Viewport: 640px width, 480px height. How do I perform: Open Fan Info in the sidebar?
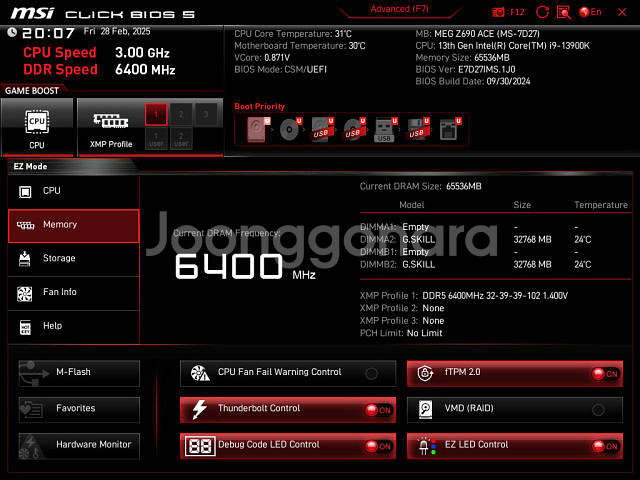point(74,293)
